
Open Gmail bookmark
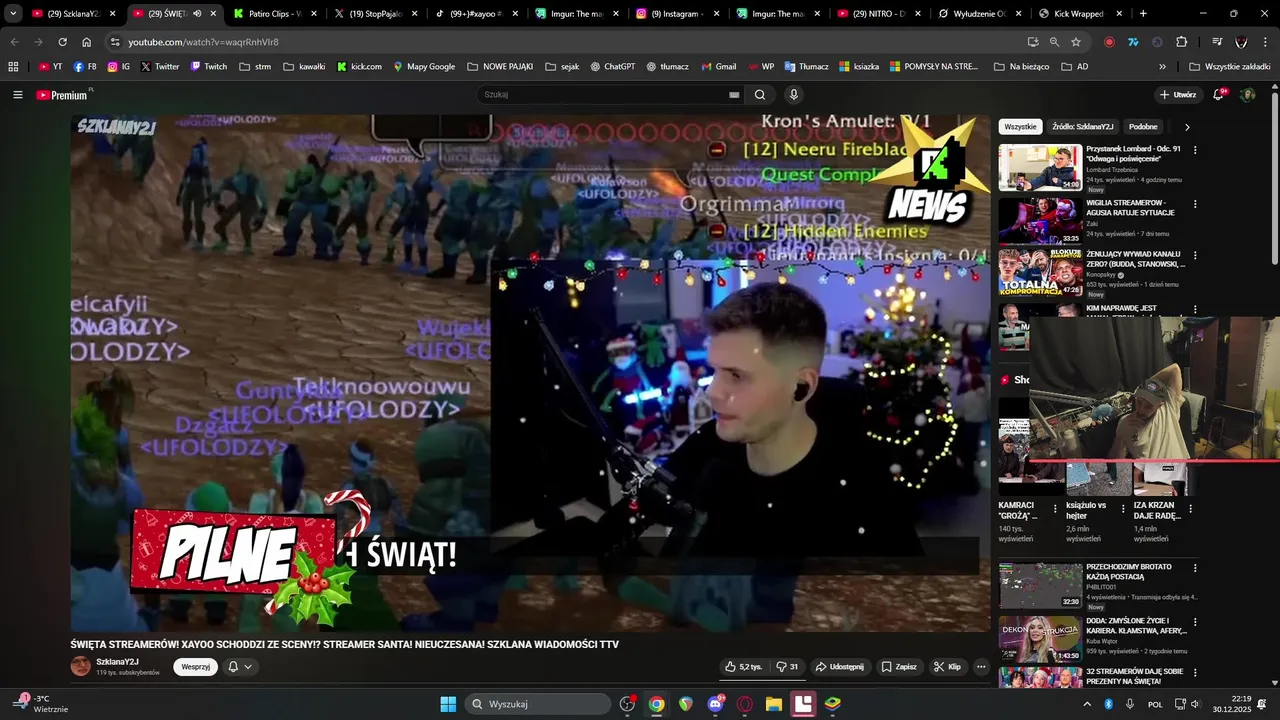click(x=719, y=67)
